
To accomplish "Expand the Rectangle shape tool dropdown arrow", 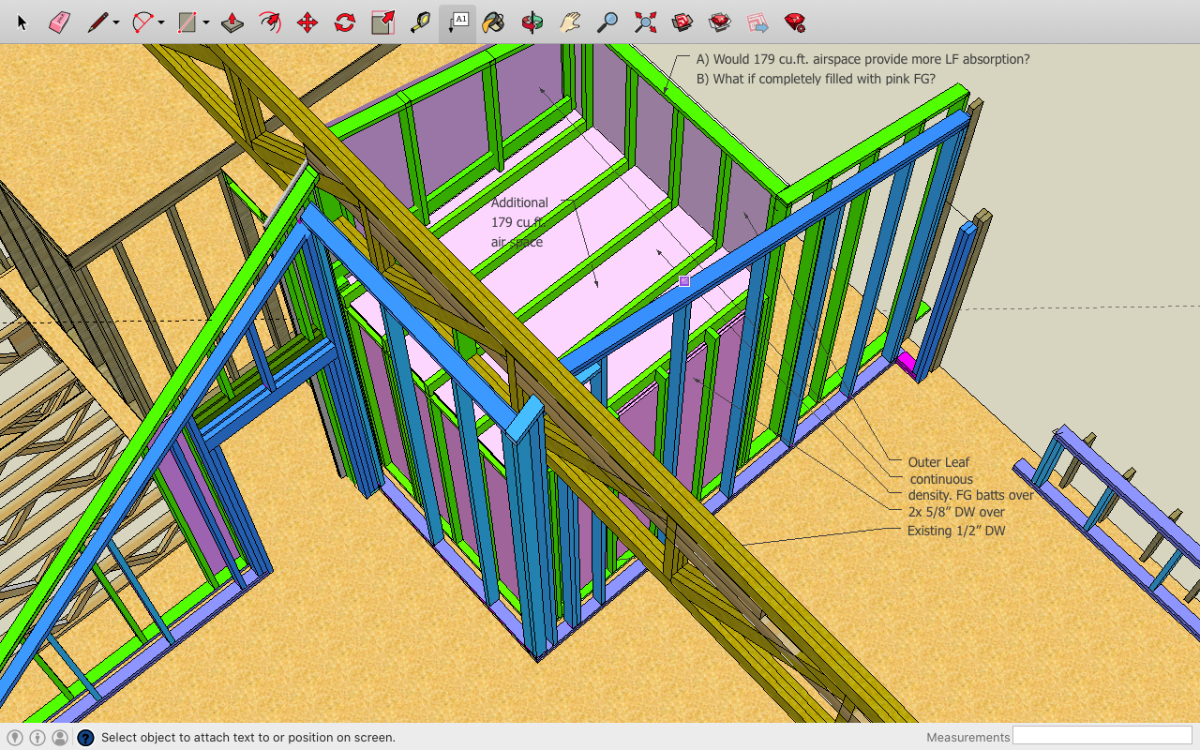I will [205, 22].
